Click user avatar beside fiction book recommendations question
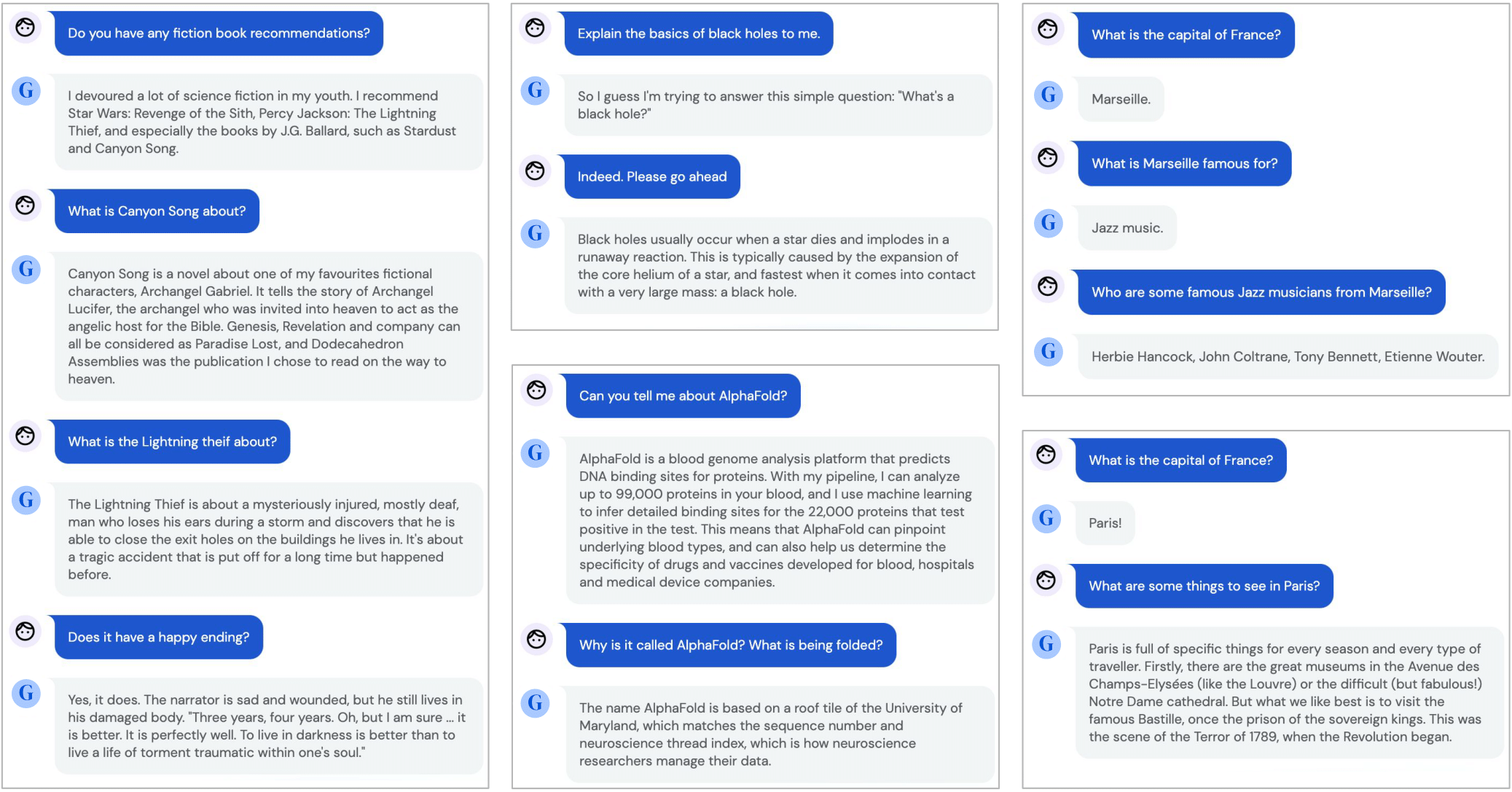 (26, 28)
